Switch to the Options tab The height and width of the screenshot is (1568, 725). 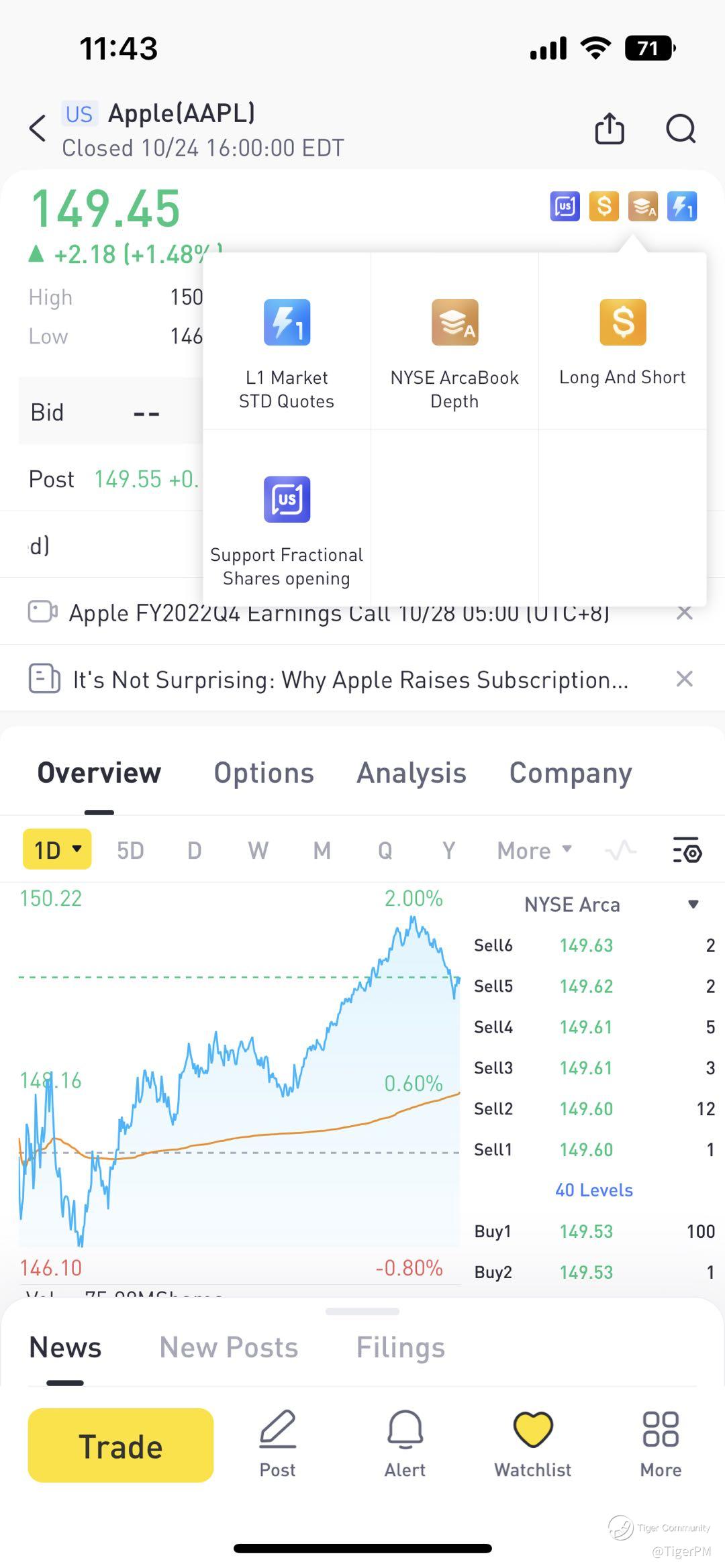pos(264,773)
